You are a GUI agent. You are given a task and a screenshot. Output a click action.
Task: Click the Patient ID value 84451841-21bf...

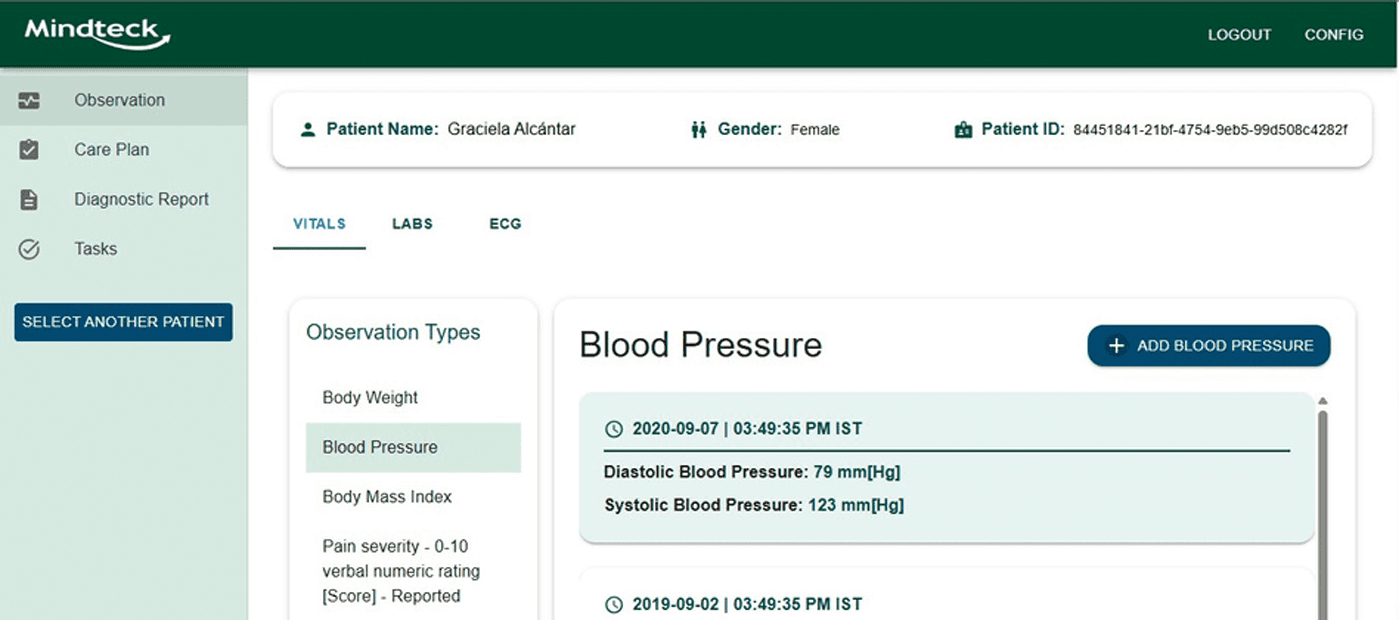(x=1210, y=130)
